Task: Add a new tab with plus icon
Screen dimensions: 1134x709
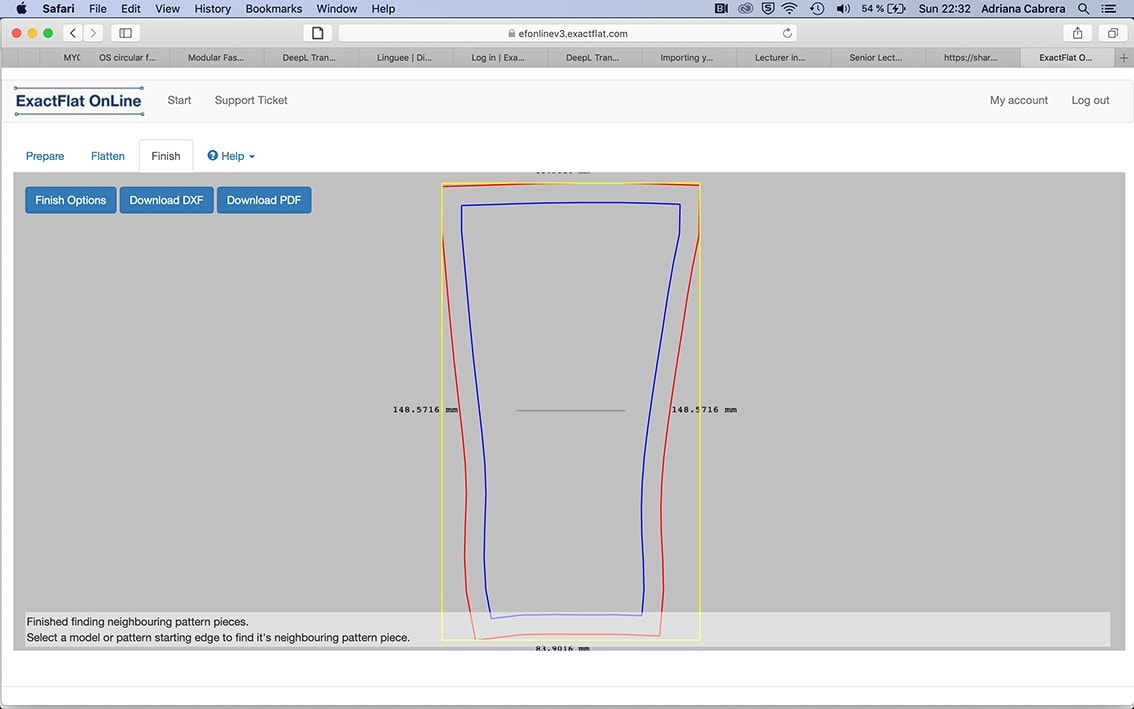Action: pyautogui.click(x=1124, y=58)
